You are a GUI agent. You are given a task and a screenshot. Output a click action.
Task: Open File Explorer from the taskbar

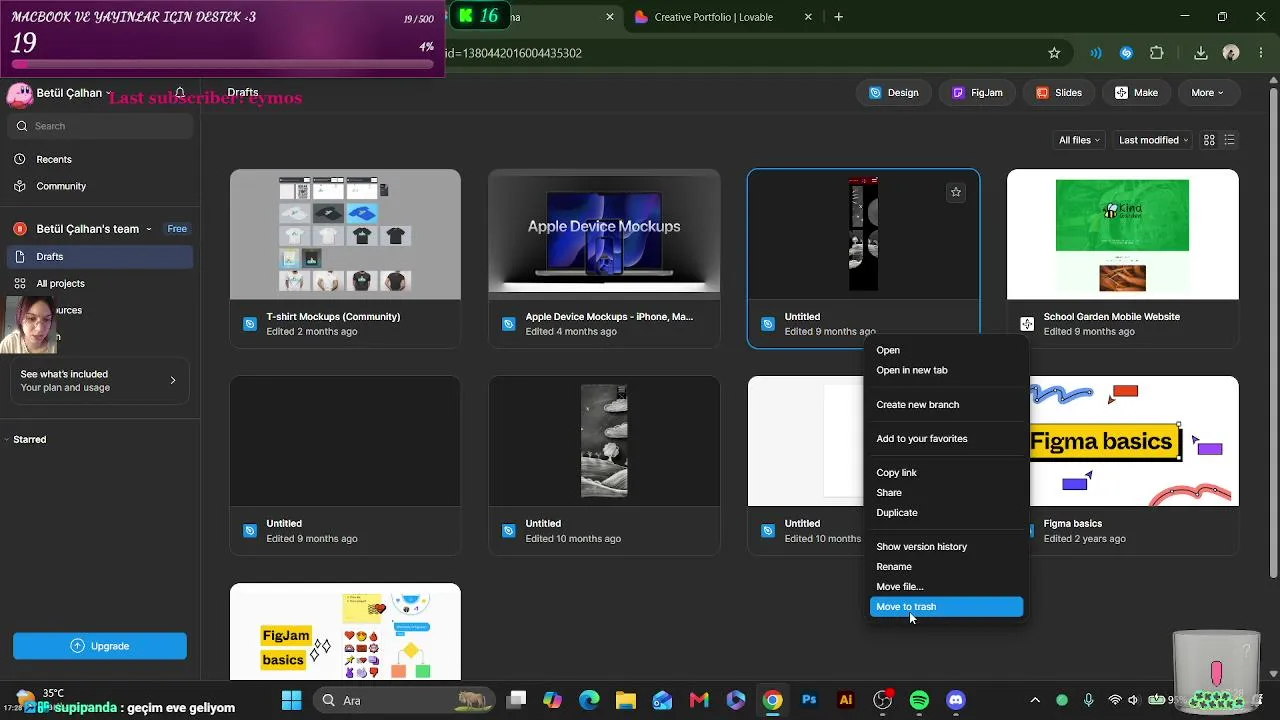pyautogui.click(x=626, y=700)
